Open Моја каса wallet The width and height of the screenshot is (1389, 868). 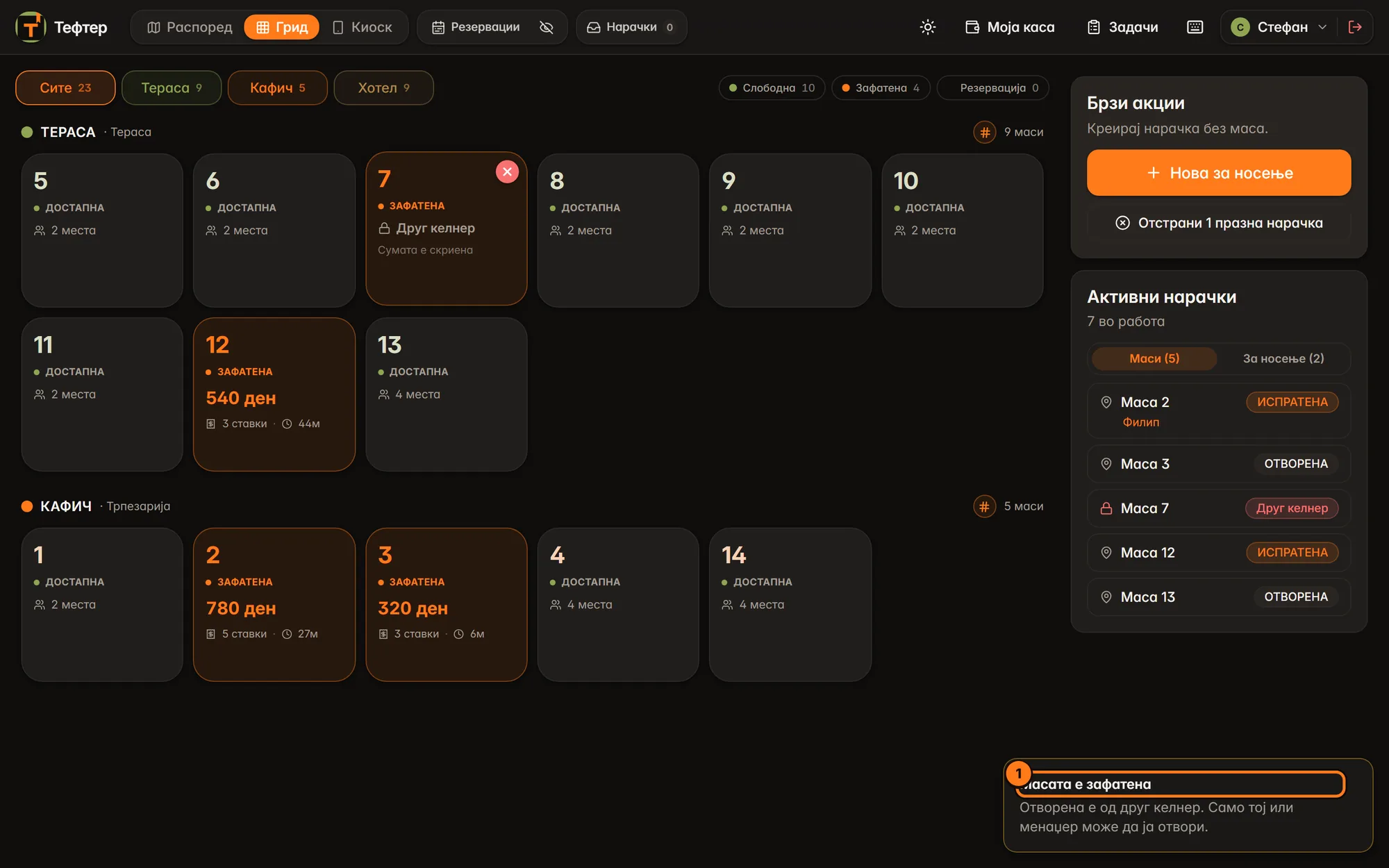coord(1010,27)
